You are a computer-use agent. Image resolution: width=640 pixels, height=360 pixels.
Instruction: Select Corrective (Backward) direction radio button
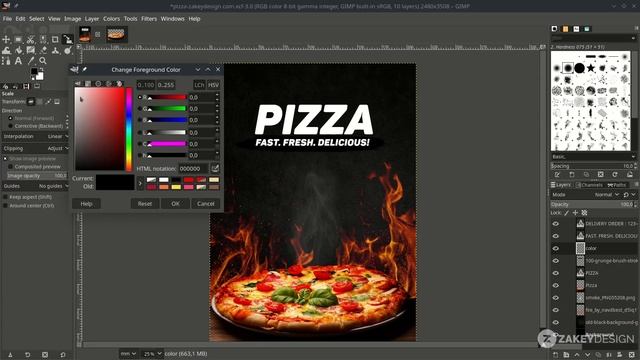pyautogui.click(x=11, y=126)
